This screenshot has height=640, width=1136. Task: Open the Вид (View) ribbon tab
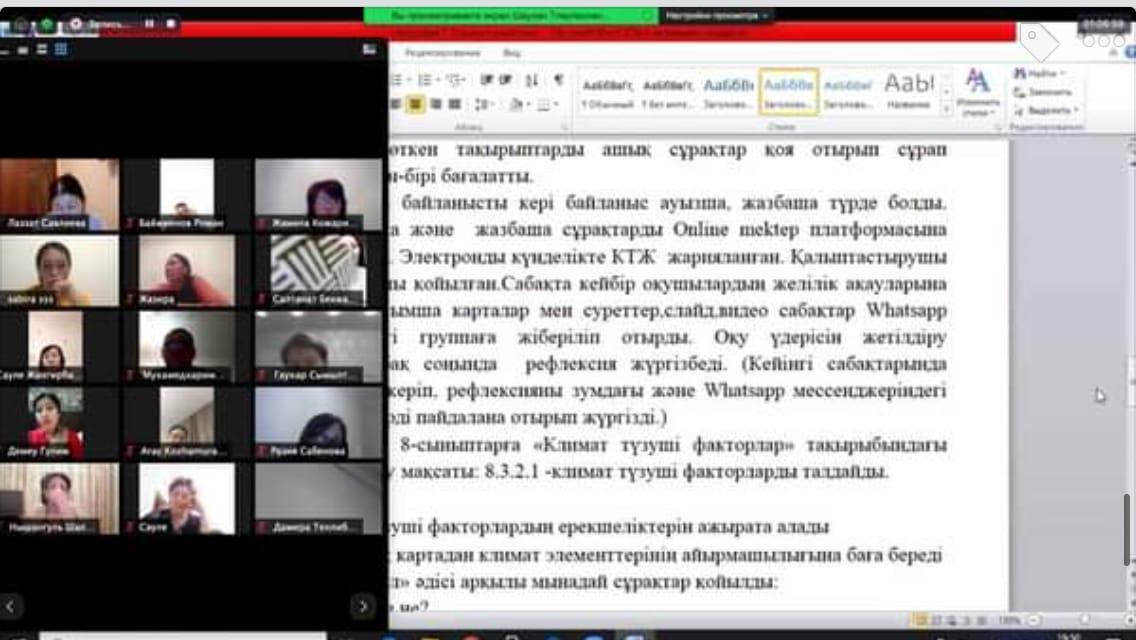(x=512, y=52)
